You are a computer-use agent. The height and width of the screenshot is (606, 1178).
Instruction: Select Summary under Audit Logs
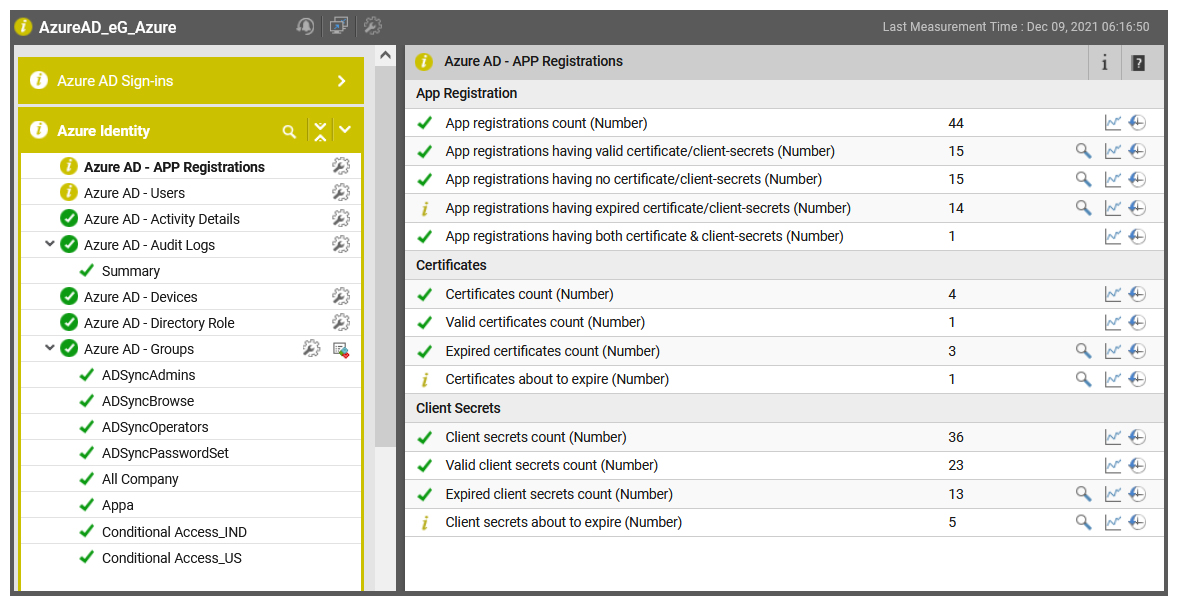click(x=131, y=271)
